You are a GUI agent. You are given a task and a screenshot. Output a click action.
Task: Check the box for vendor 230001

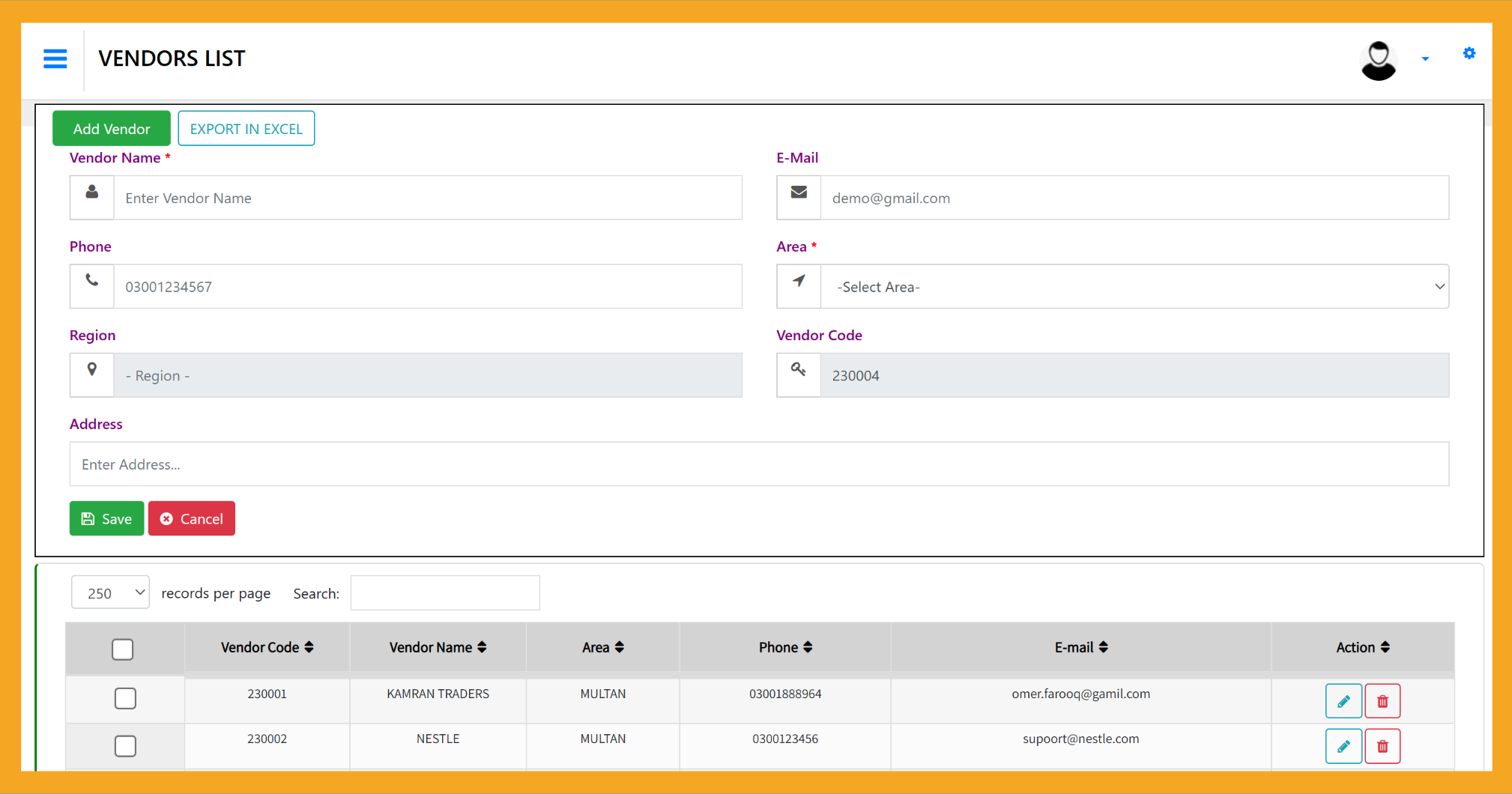125,698
